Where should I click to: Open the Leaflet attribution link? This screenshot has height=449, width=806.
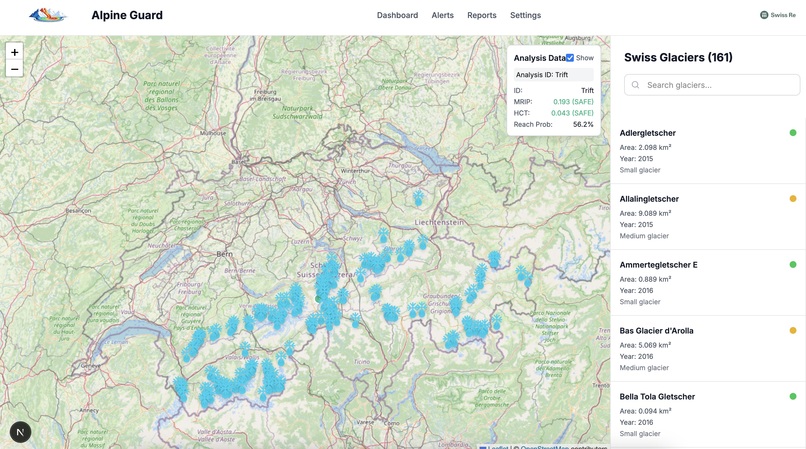pos(498,447)
